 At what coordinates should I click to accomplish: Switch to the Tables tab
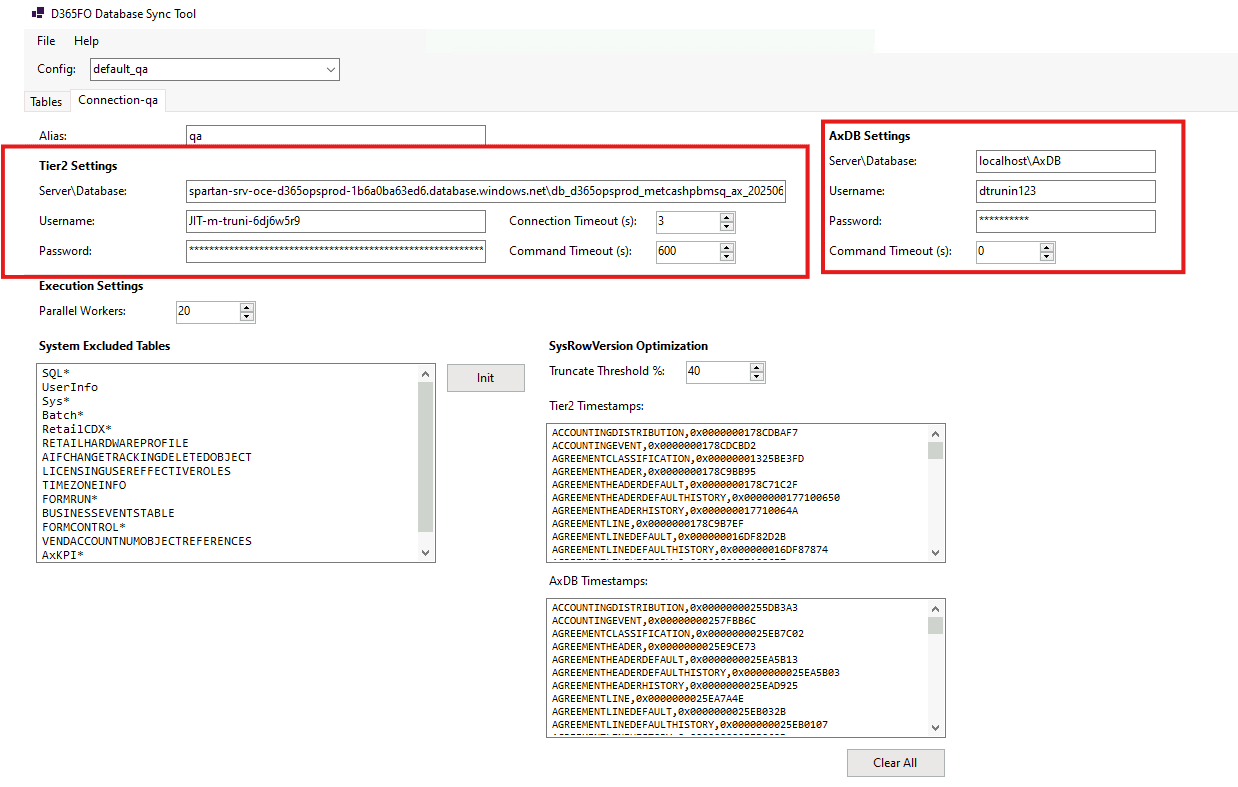(x=46, y=101)
